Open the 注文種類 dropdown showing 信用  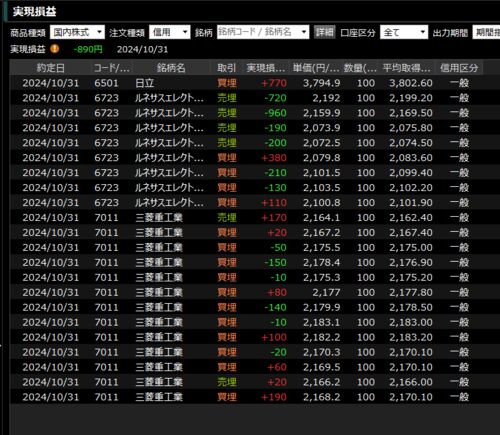[x=170, y=32]
